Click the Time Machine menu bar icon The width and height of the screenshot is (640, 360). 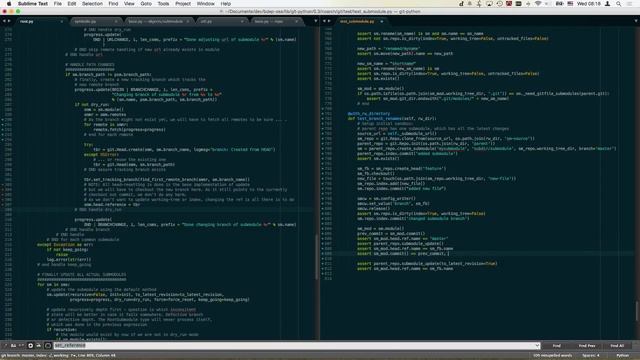coord(499,4)
